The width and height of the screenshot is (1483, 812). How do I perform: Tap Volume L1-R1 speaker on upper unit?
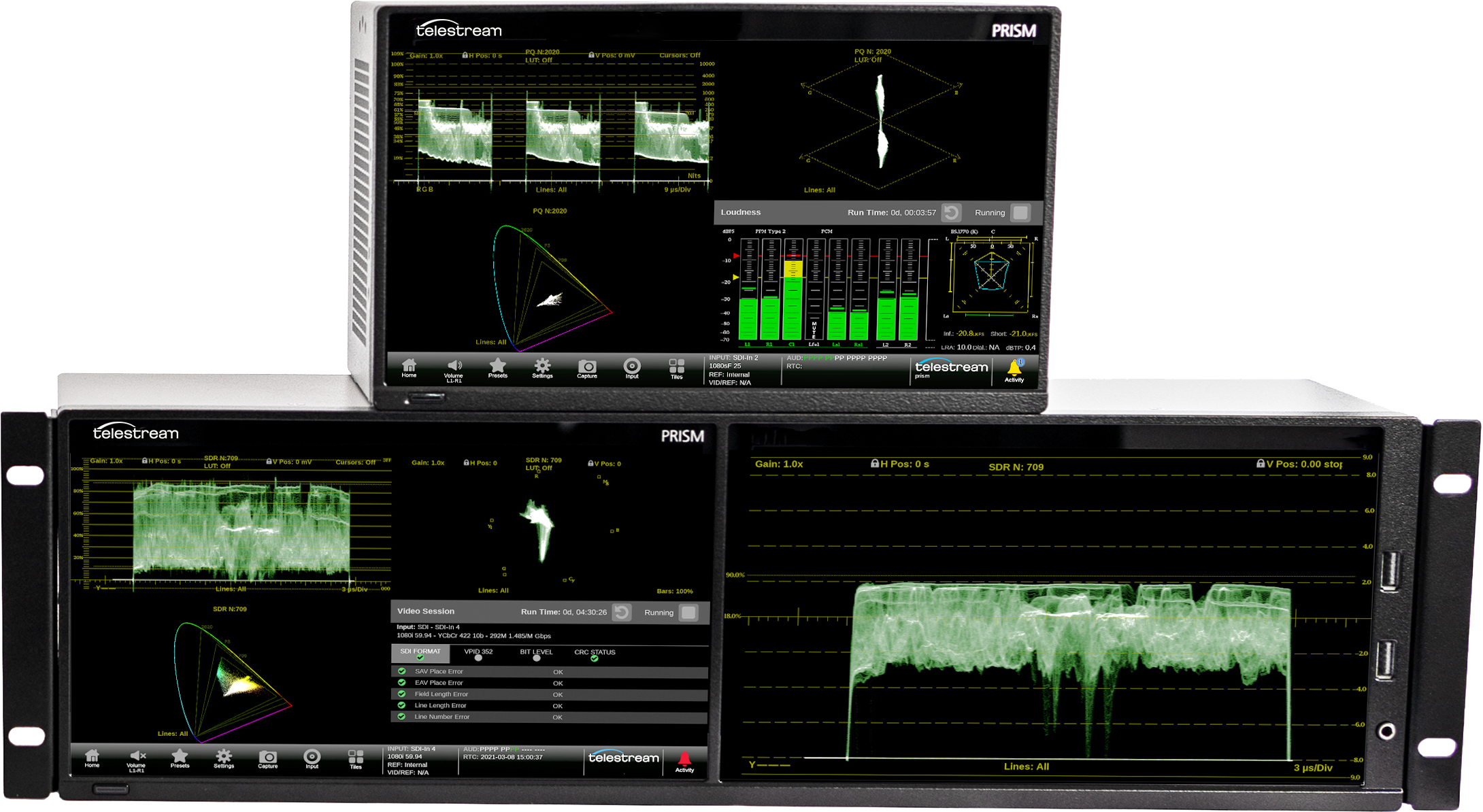[x=454, y=370]
